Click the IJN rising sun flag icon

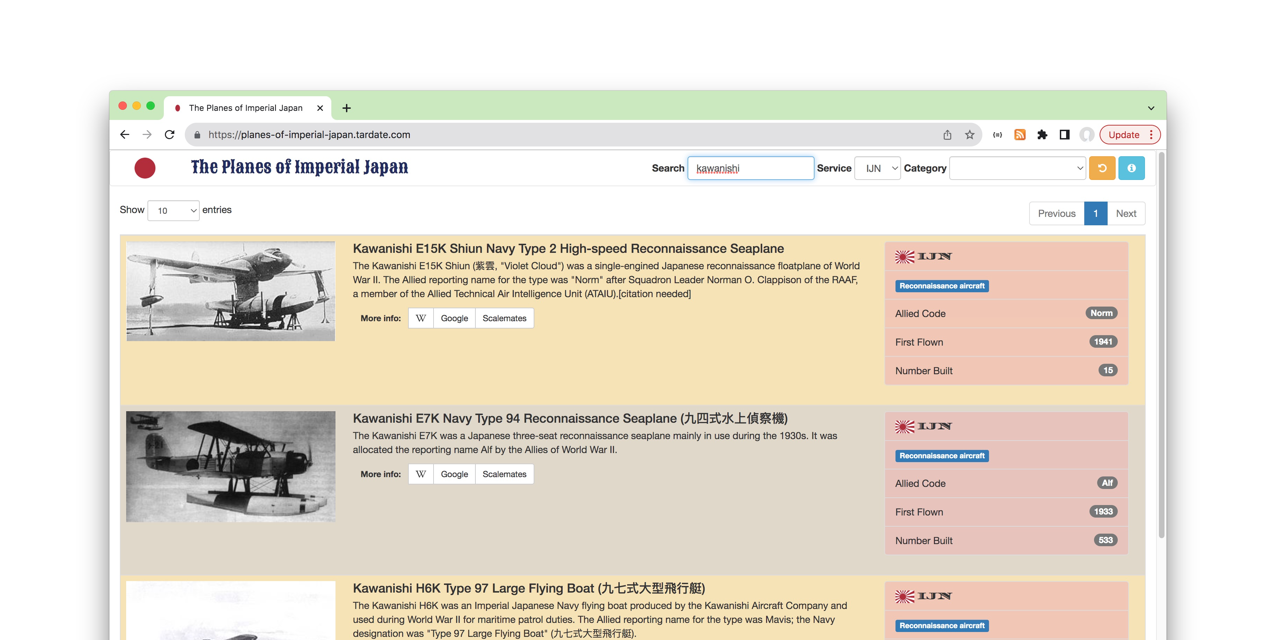(903, 256)
